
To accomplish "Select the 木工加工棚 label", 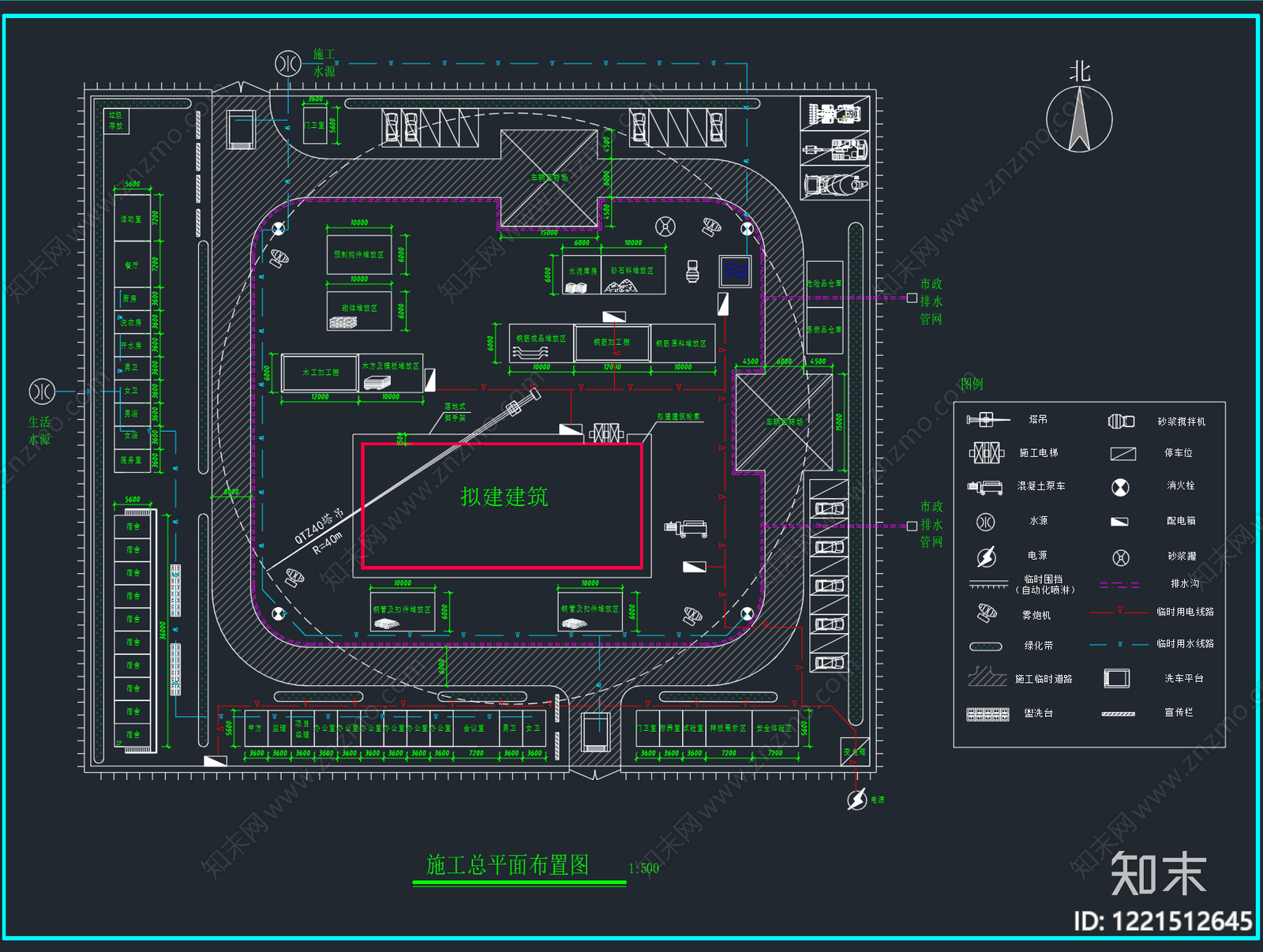I will (320, 373).
